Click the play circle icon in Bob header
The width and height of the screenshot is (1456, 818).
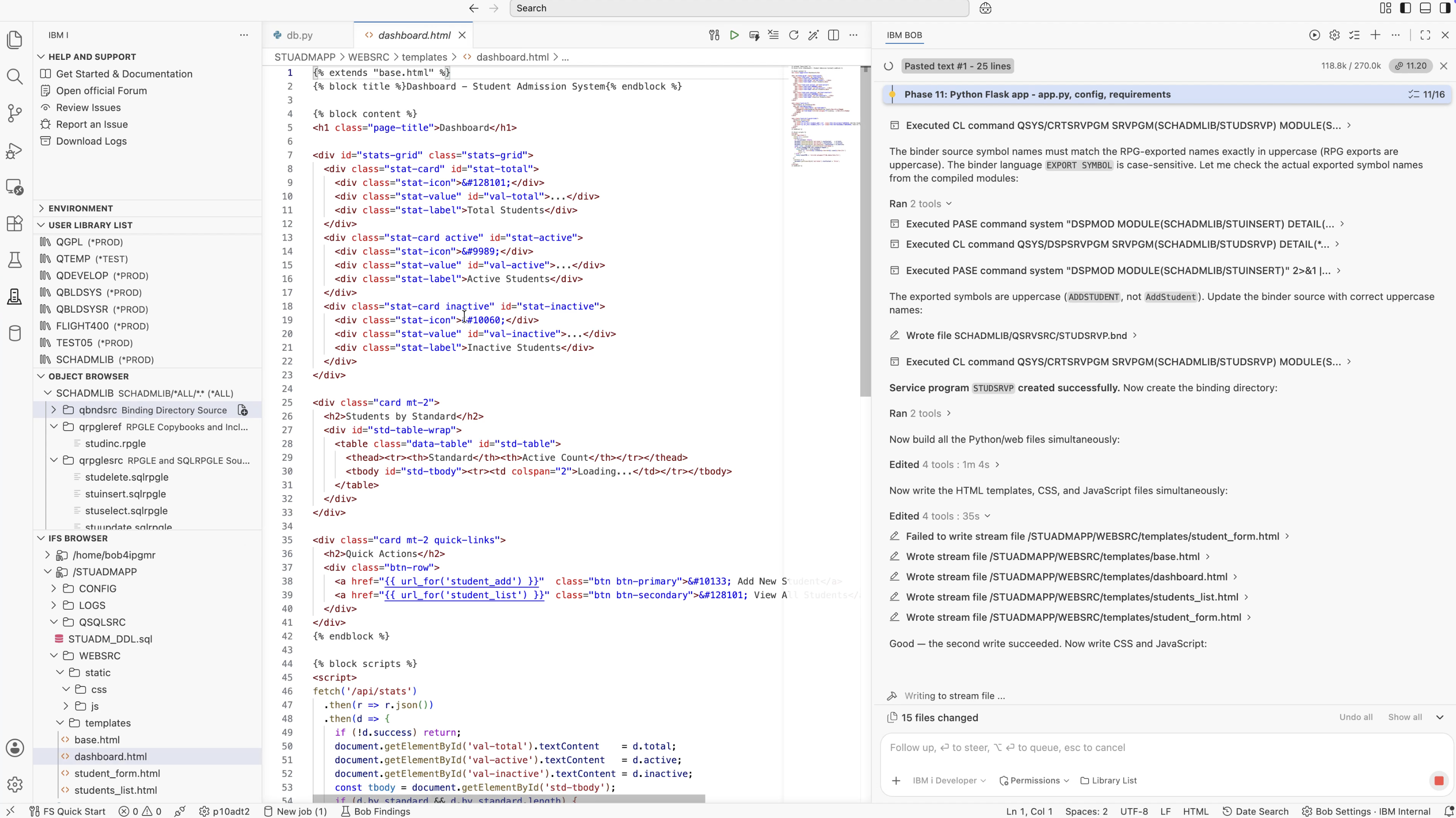[1314, 35]
